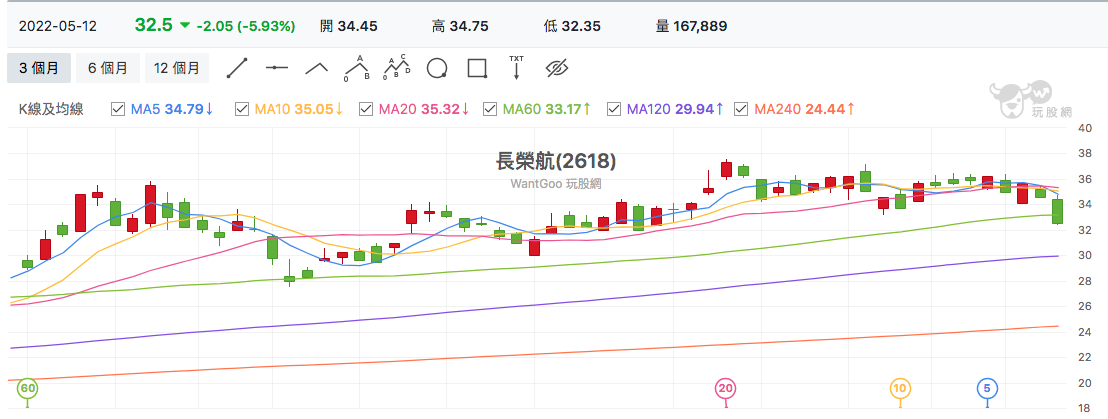Viewport: 1108px width, 419px height.
Task: Uncheck the MA240 moving average checkbox
Action: 741,110
